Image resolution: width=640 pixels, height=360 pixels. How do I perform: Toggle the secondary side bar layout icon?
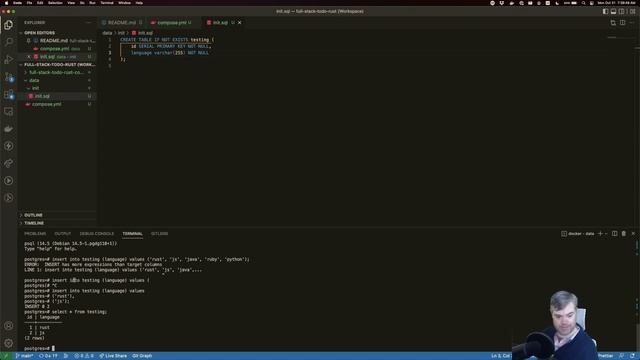622,11
